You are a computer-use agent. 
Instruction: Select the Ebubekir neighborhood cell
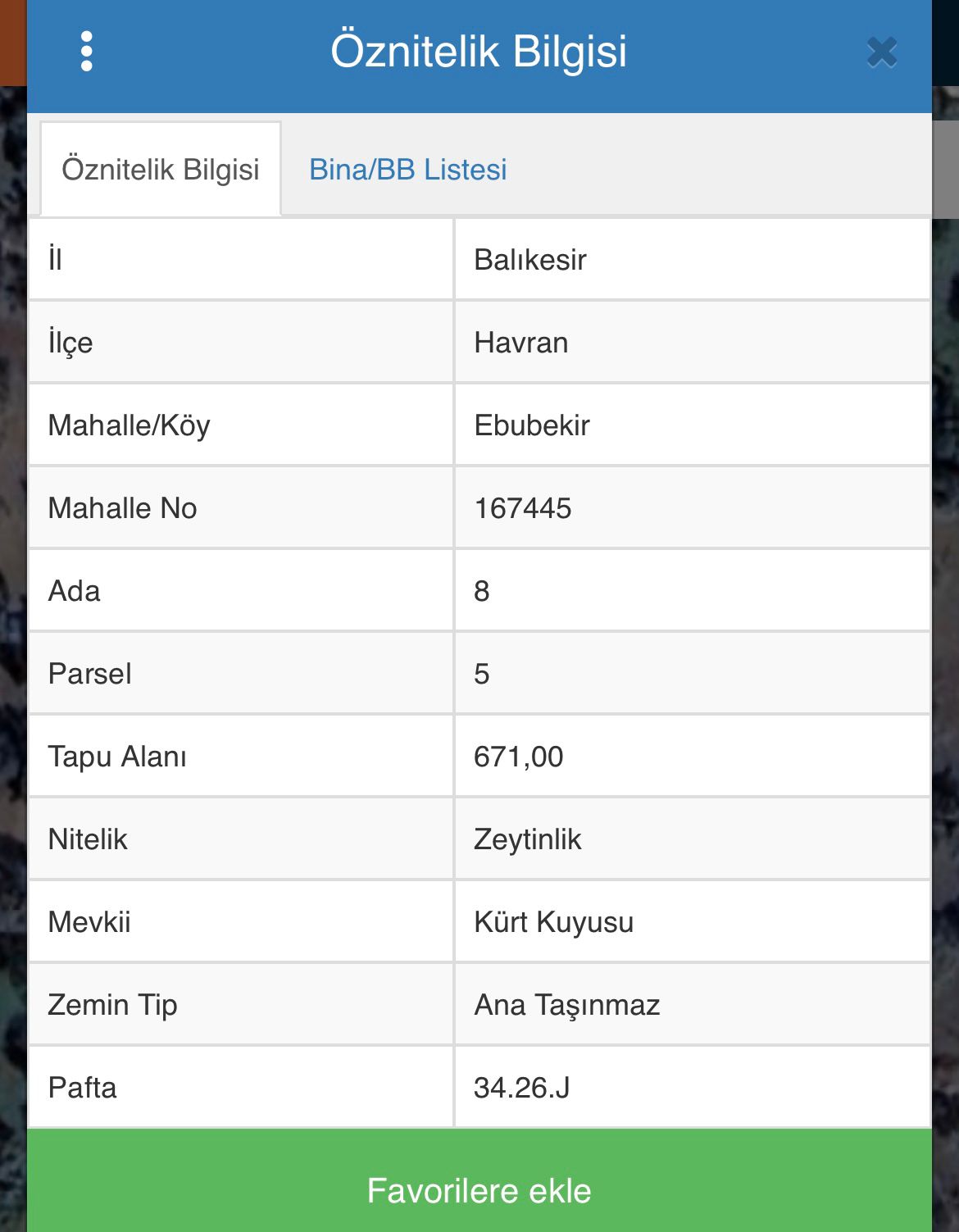[532, 425]
